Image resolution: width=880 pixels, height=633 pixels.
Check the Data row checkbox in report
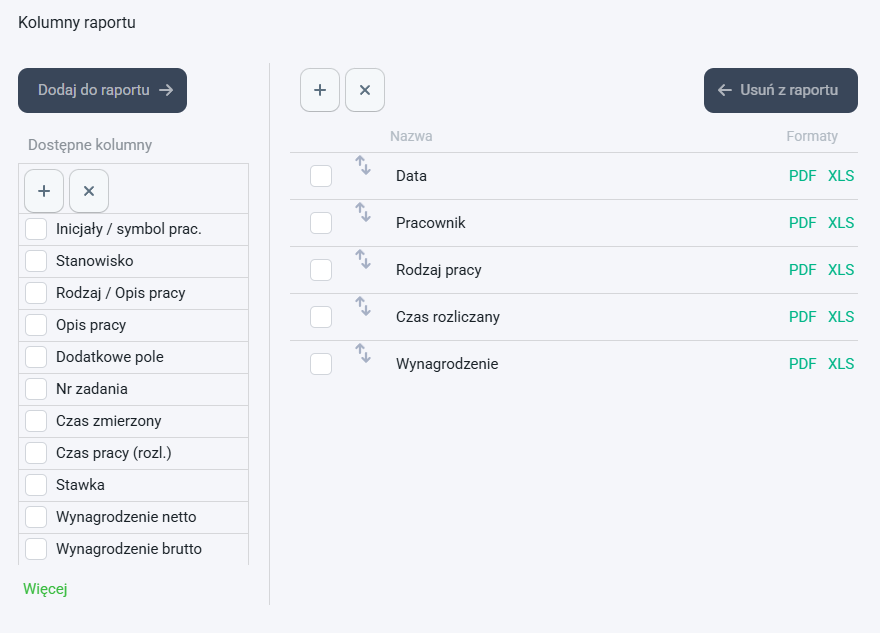coord(321,176)
